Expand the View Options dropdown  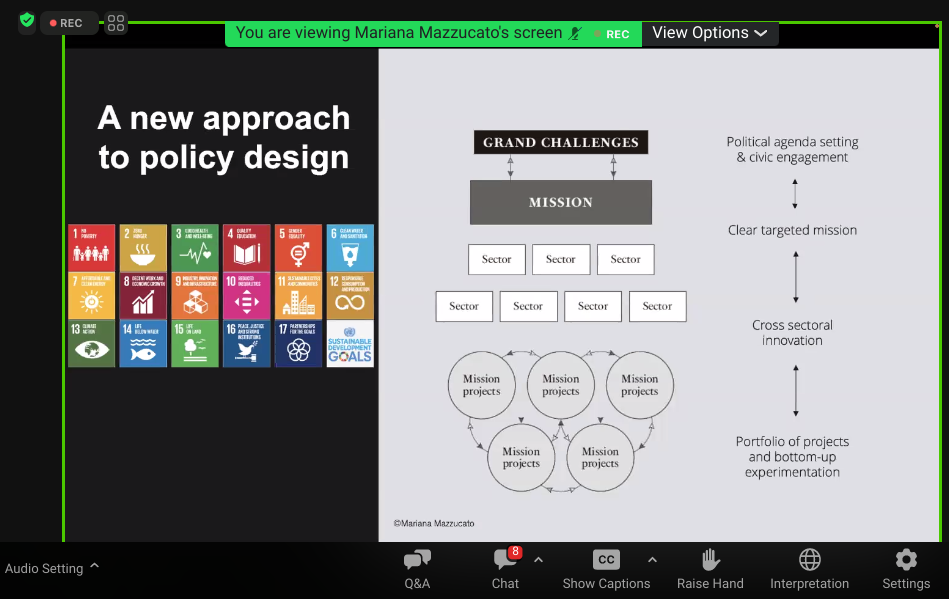709,33
